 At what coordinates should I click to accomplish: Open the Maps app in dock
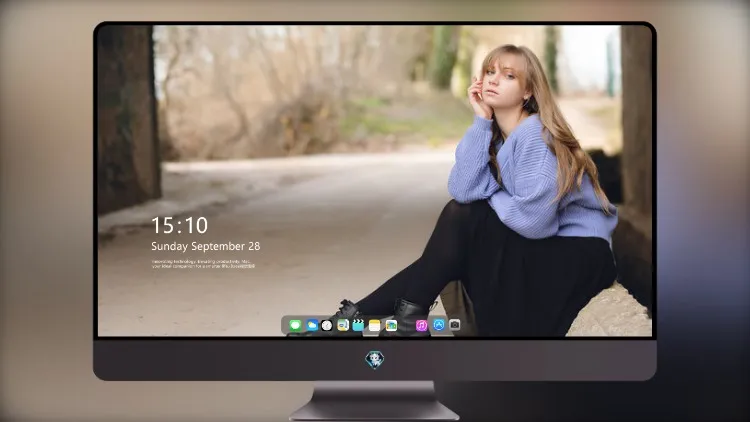(342, 325)
